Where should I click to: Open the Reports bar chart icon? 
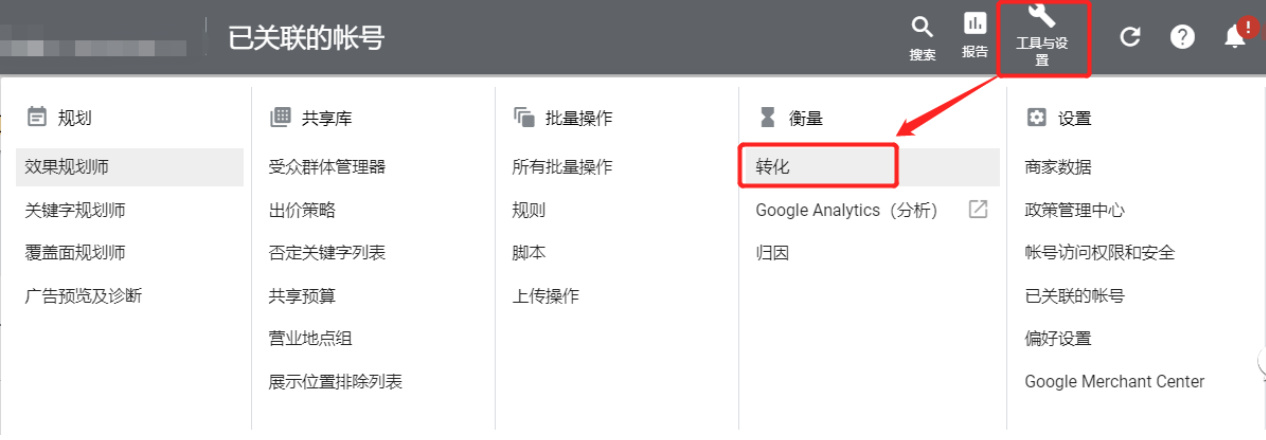(974, 24)
